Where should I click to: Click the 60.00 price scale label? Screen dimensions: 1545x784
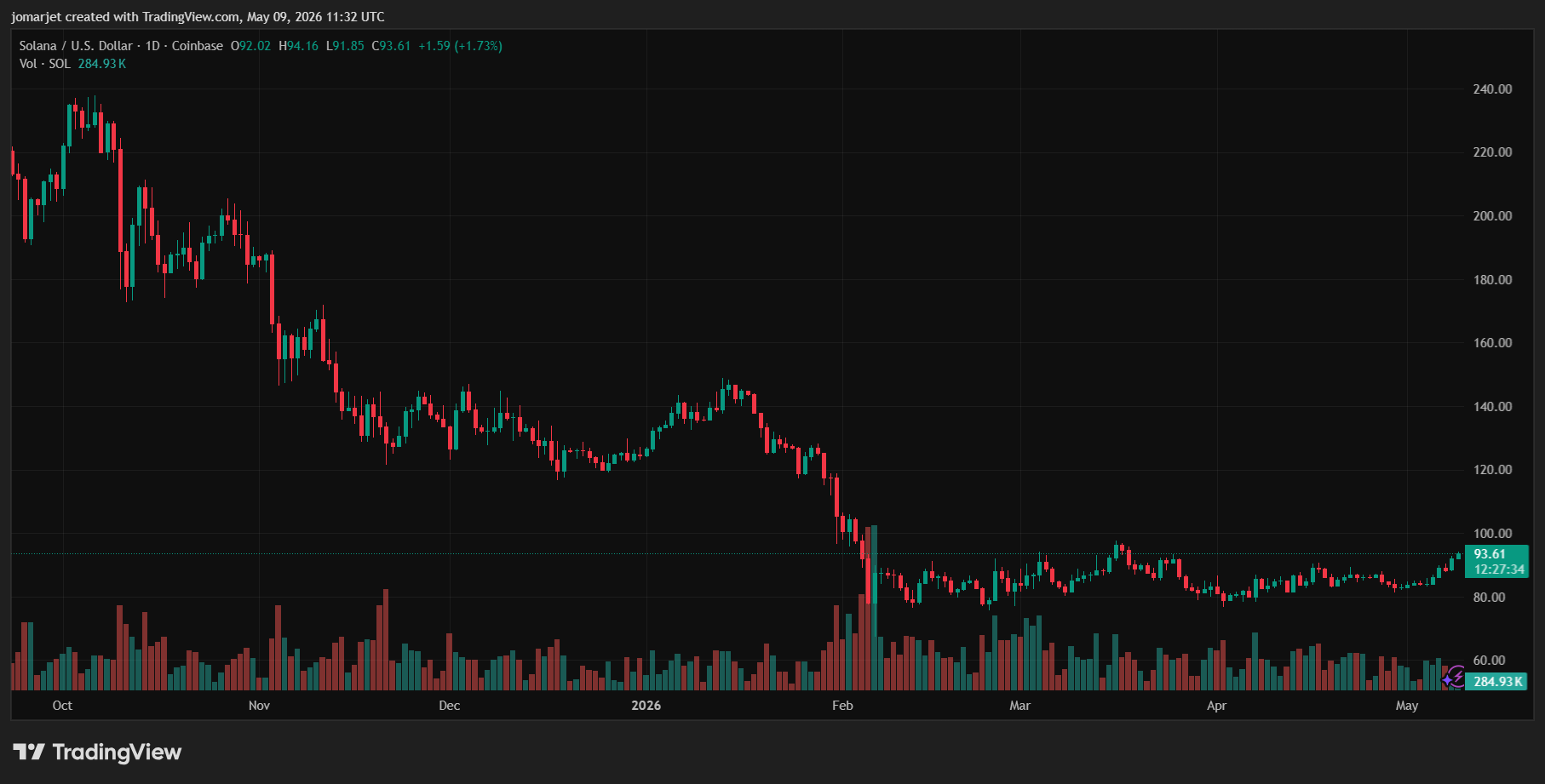pyautogui.click(x=1489, y=661)
